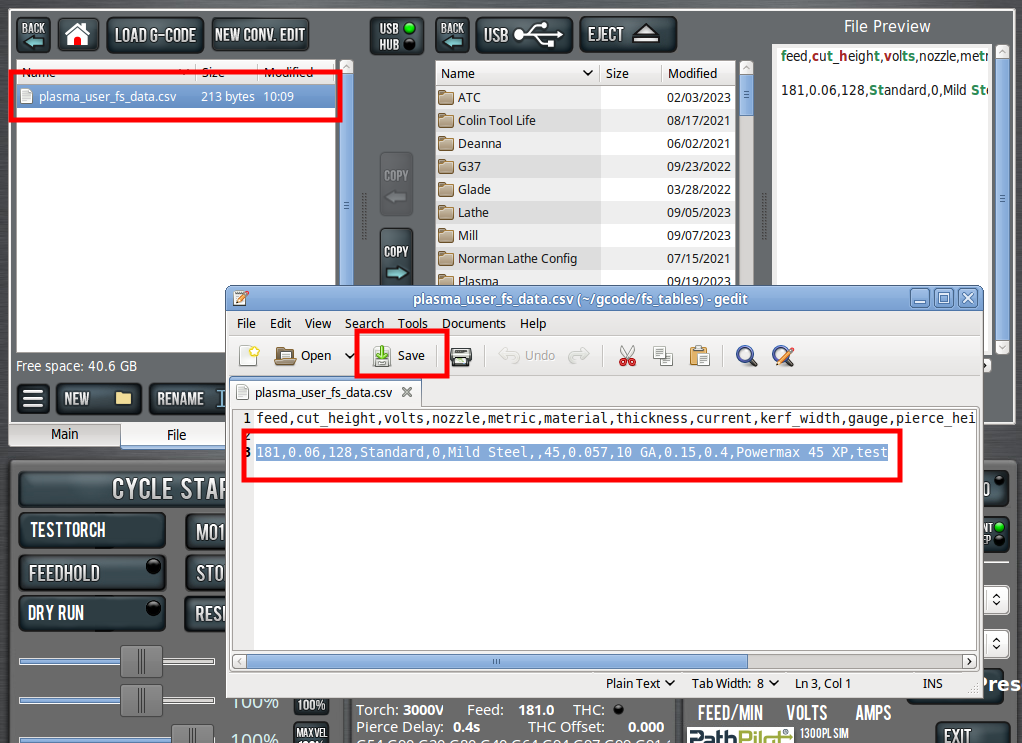The width and height of the screenshot is (1022, 743).
Task: Click the EJECT button
Action: tap(628, 35)
